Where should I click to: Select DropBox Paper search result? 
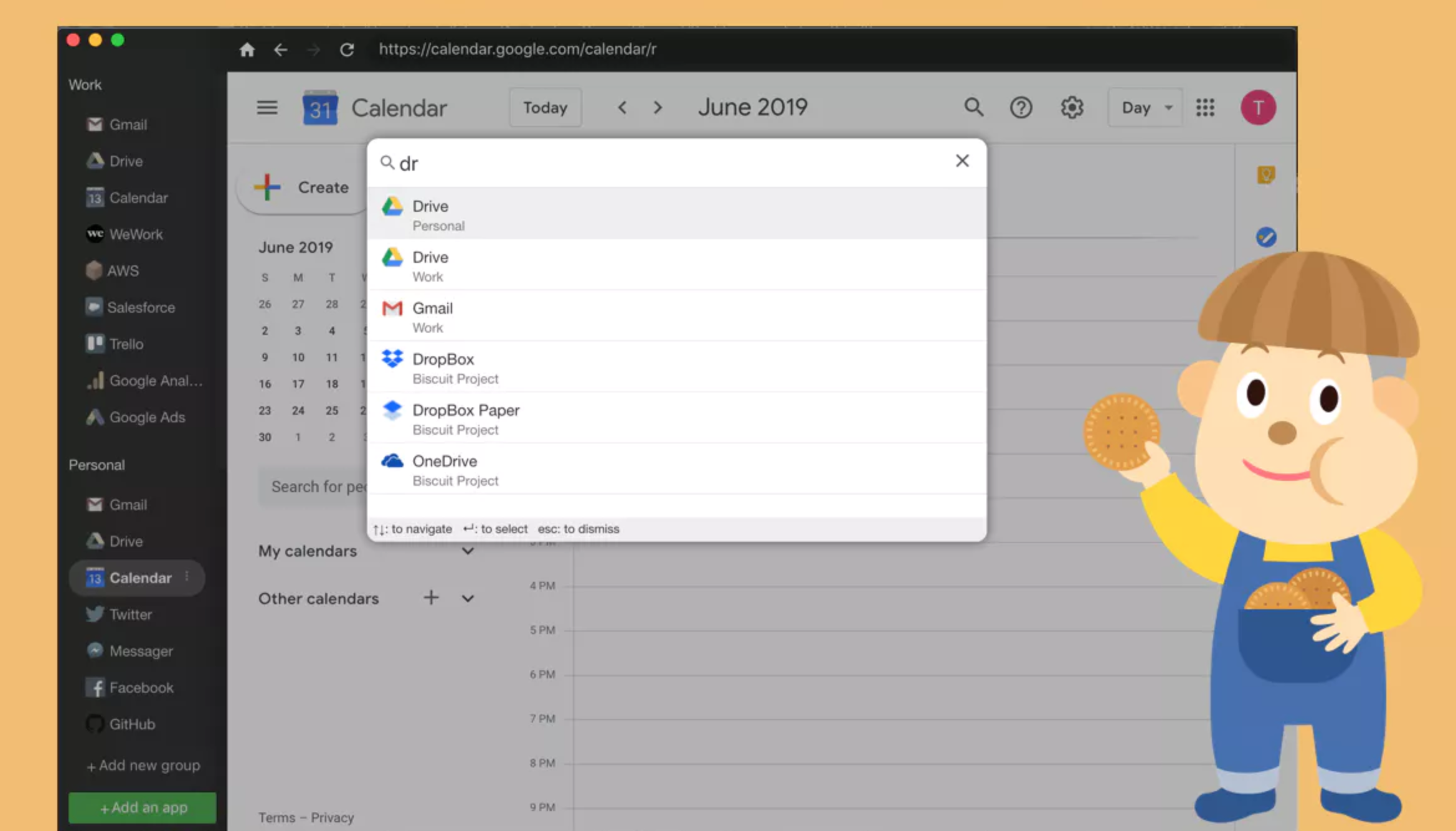(677, 419)
